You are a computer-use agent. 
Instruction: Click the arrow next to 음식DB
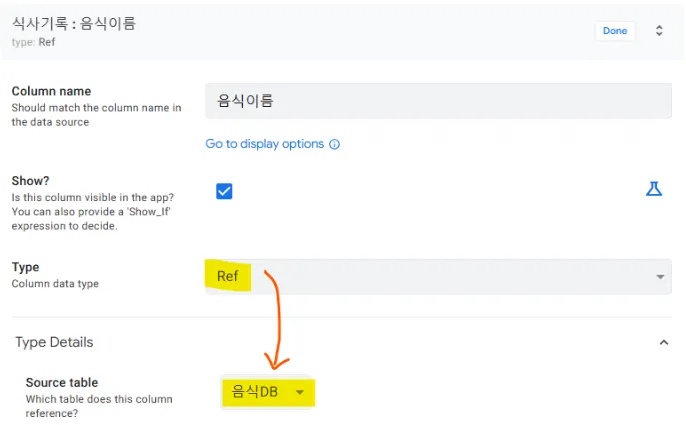click(299, 392)
